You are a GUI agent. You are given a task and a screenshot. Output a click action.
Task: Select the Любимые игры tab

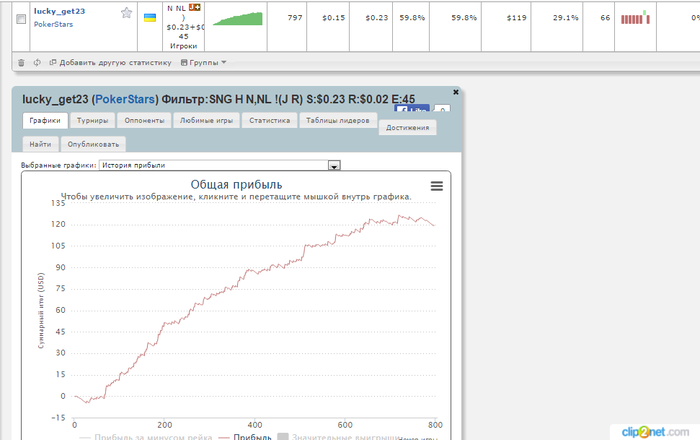click(x=206, y=120)
